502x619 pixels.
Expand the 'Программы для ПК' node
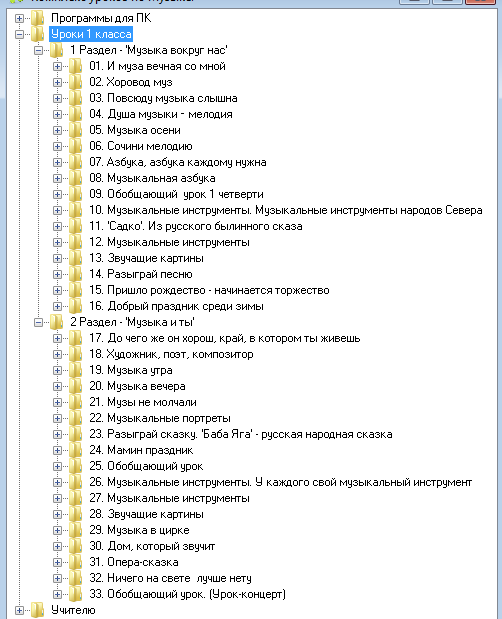click(x=19, y=18)
